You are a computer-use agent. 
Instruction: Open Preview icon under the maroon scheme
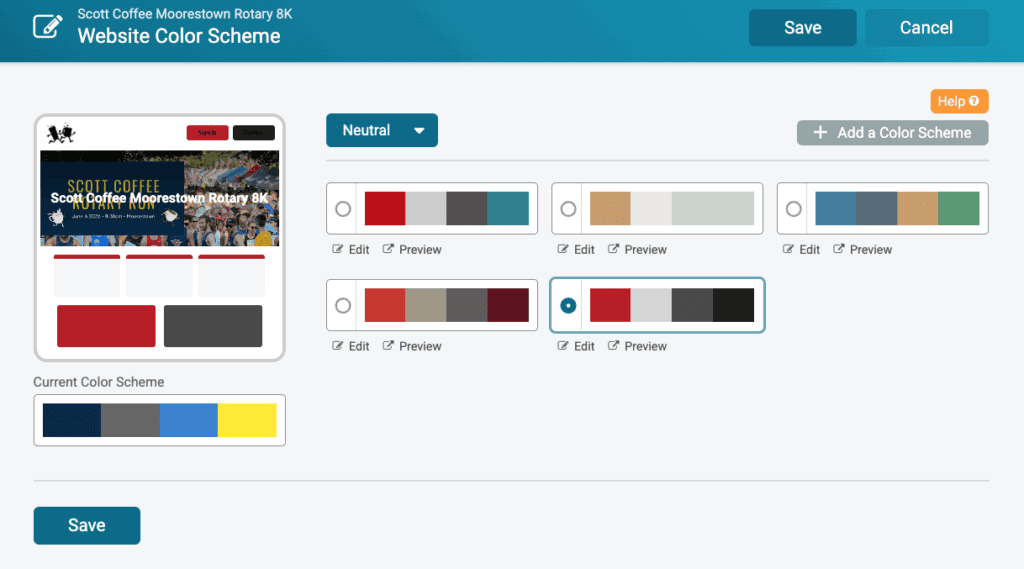388,346
